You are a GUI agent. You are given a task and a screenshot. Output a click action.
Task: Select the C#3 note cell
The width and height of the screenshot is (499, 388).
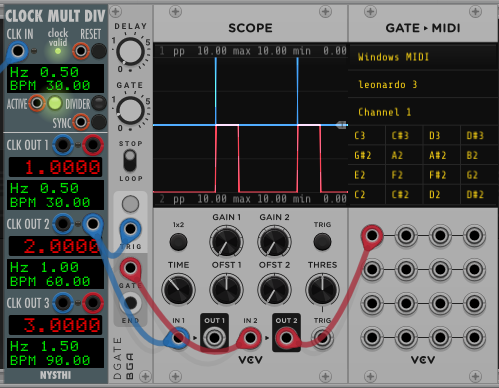point(404,135)
